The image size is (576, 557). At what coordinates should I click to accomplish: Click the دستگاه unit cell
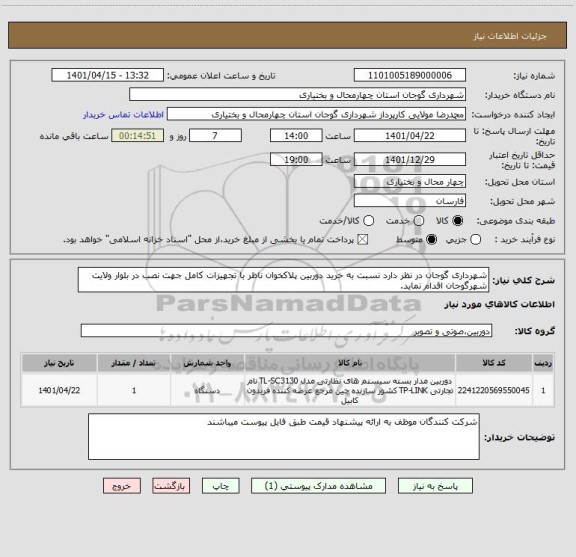coord(207,390)
